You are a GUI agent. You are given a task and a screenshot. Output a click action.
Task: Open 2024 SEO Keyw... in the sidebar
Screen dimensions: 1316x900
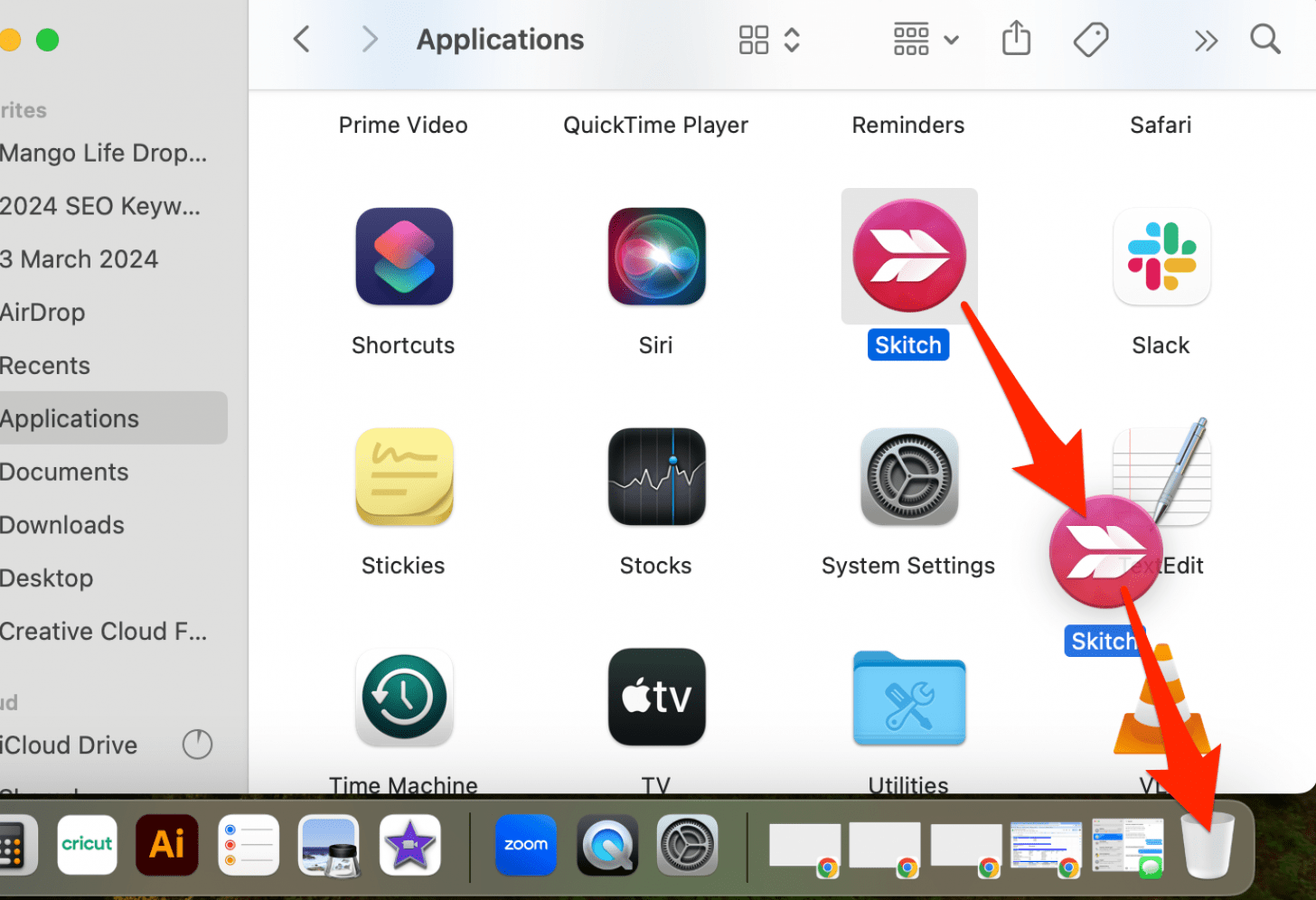(100, 206)
